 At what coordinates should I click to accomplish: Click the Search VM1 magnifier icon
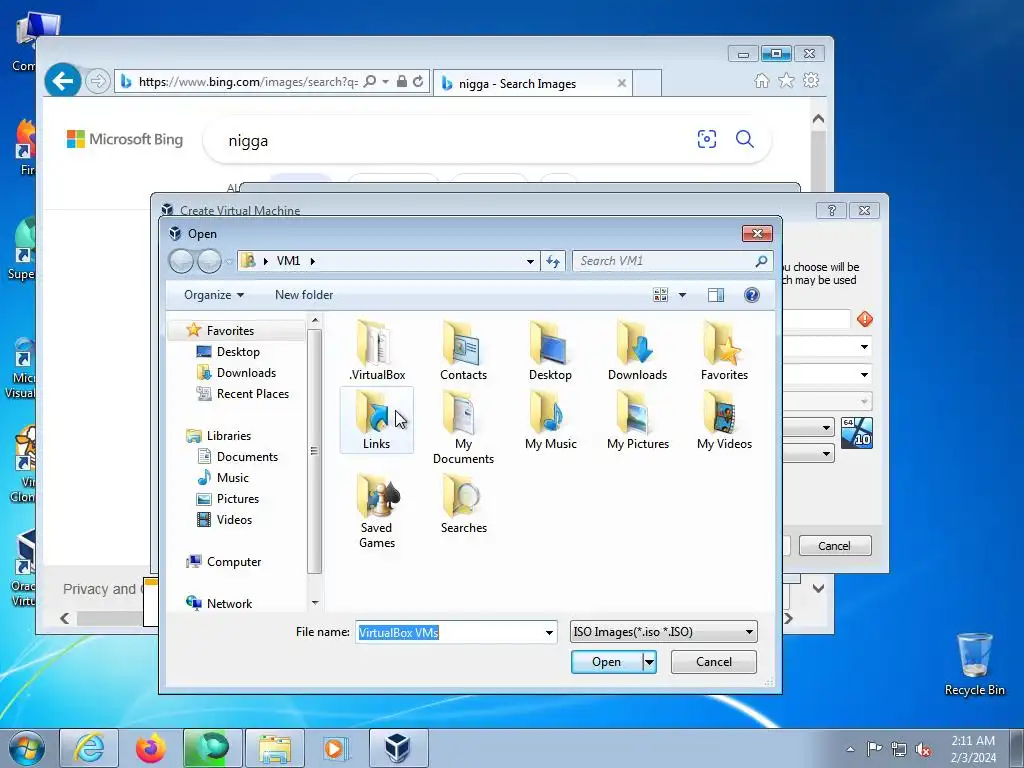click(x=761, y=261)
